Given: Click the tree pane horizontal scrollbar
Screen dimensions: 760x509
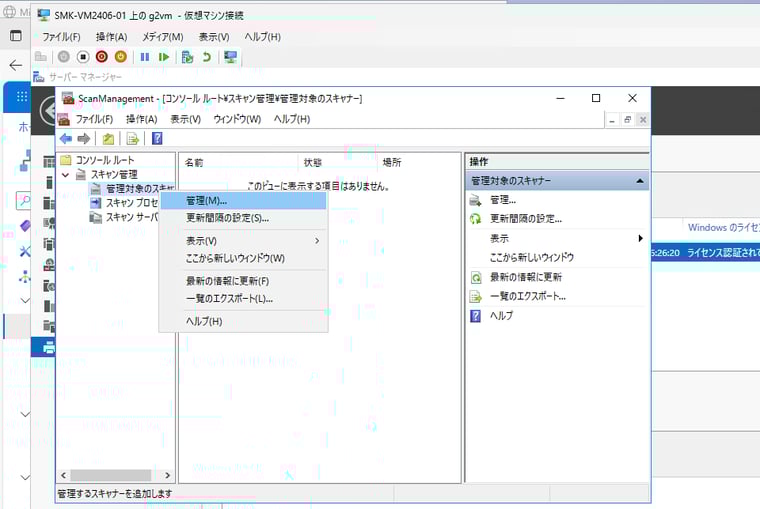Looking at the screenshot, I should click(115, 476).
